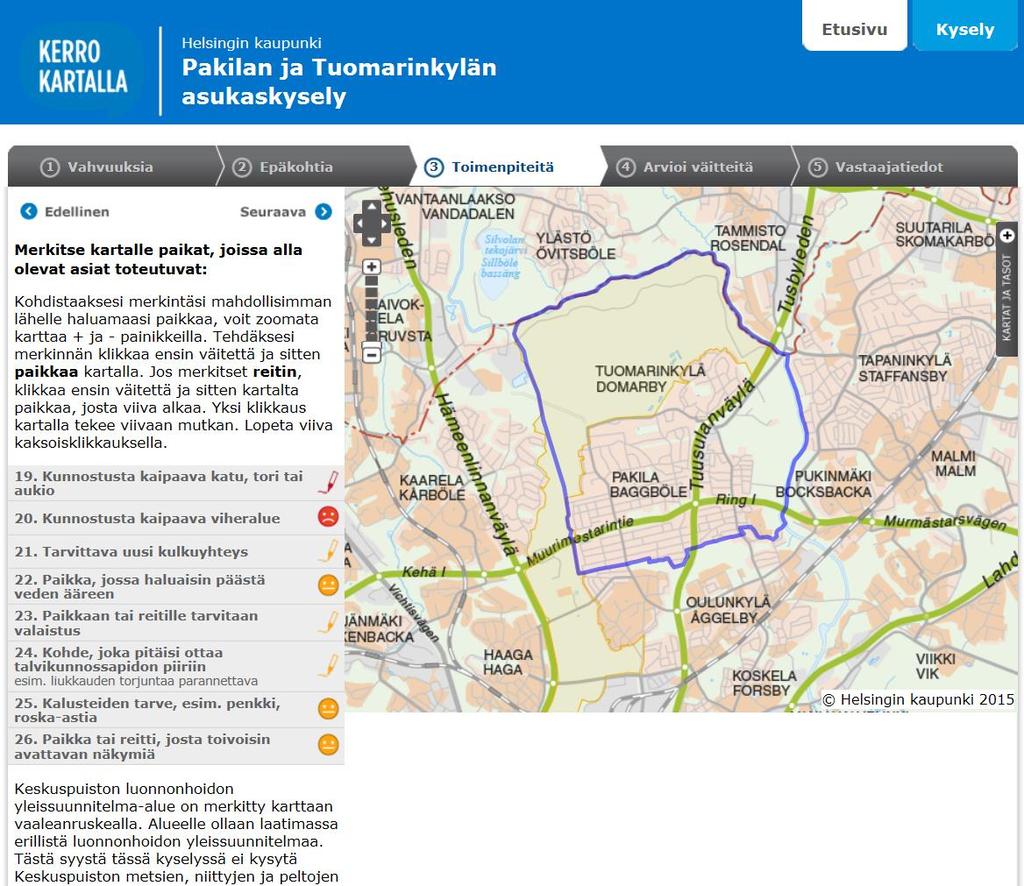The image size is (1024, 886).
Task: Click the red pen icon for item 19
Action: click(x=328, y=482)
